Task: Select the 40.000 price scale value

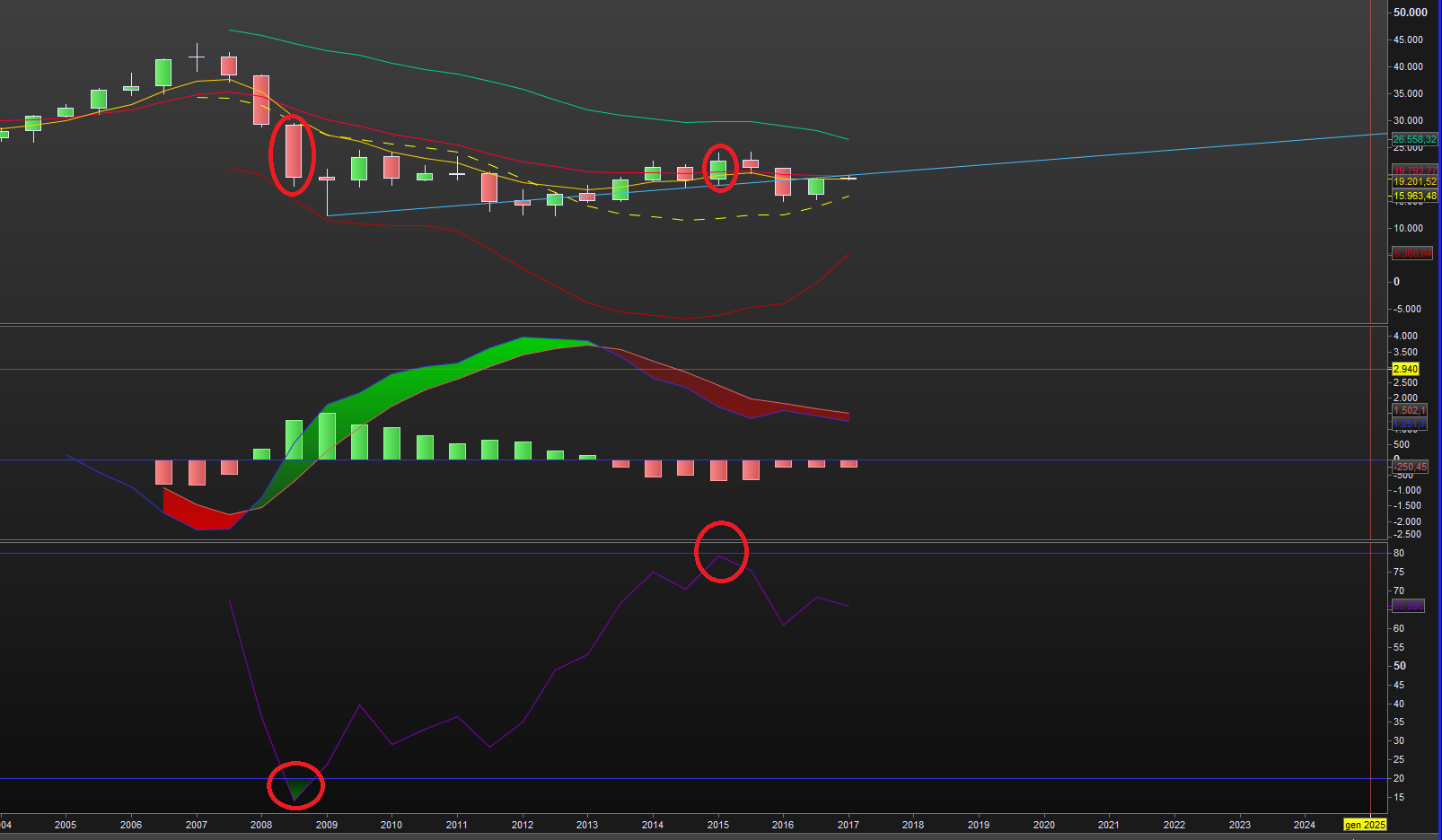Action: tap(1408, 66)
